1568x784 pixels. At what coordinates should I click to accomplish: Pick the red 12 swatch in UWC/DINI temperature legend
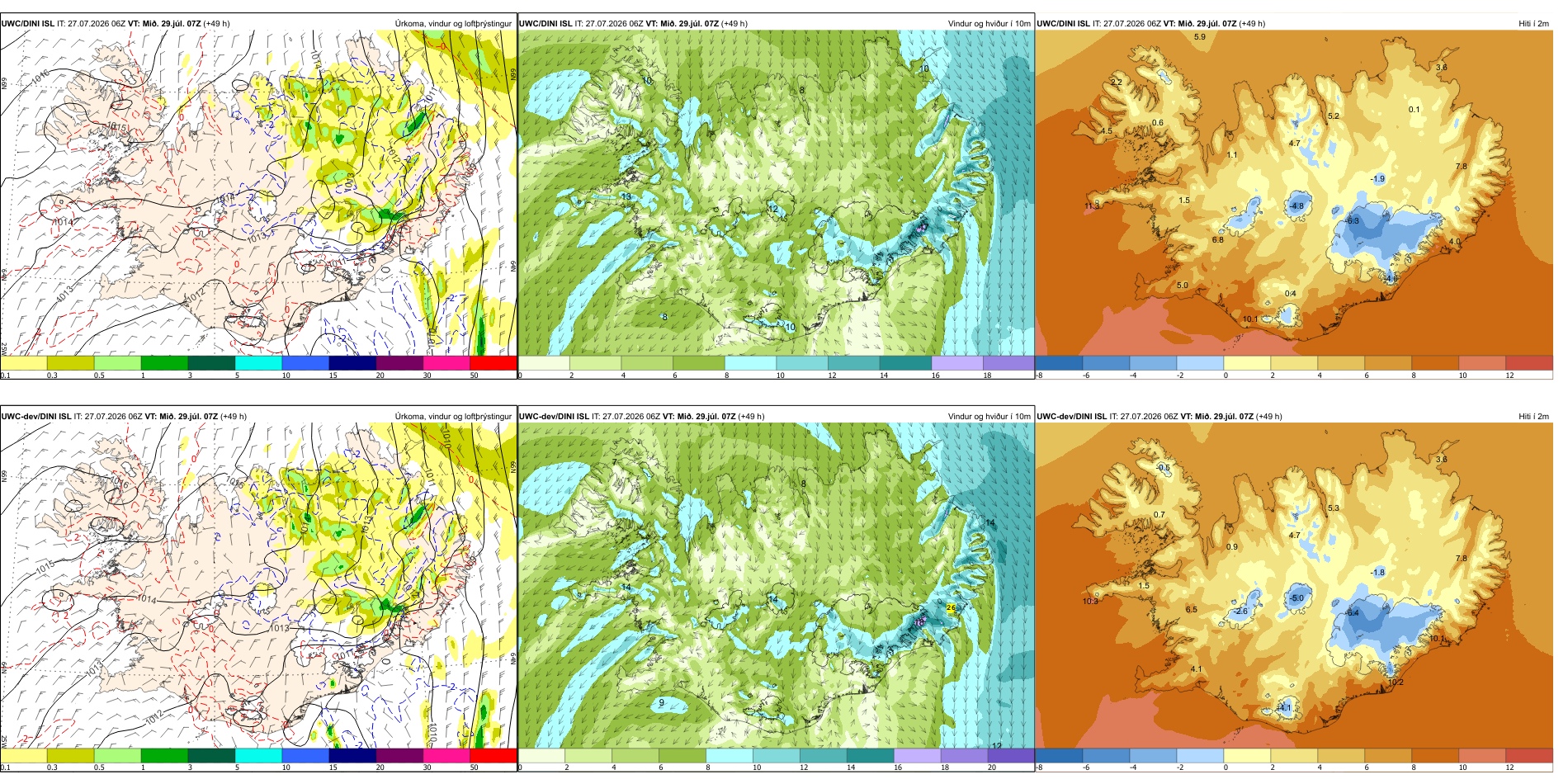pos(1529,362)
